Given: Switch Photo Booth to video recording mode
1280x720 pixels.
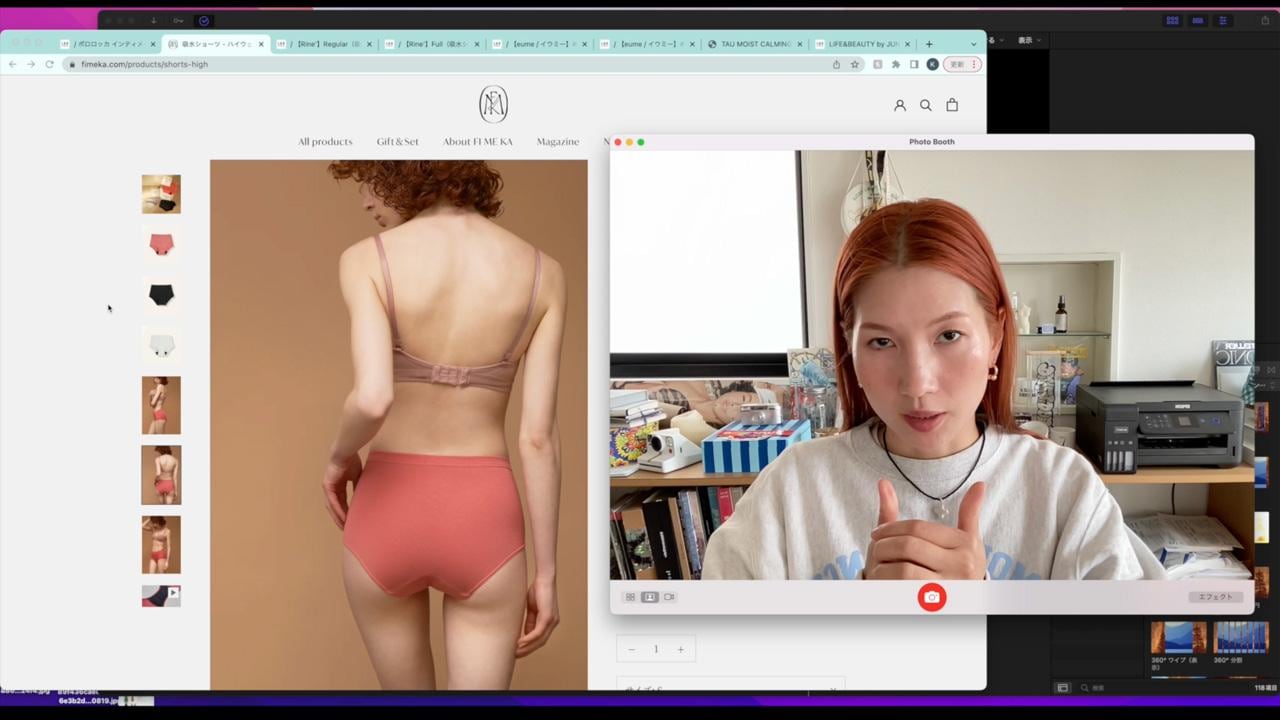Looking at the screenshot, I should click(669, 597).
